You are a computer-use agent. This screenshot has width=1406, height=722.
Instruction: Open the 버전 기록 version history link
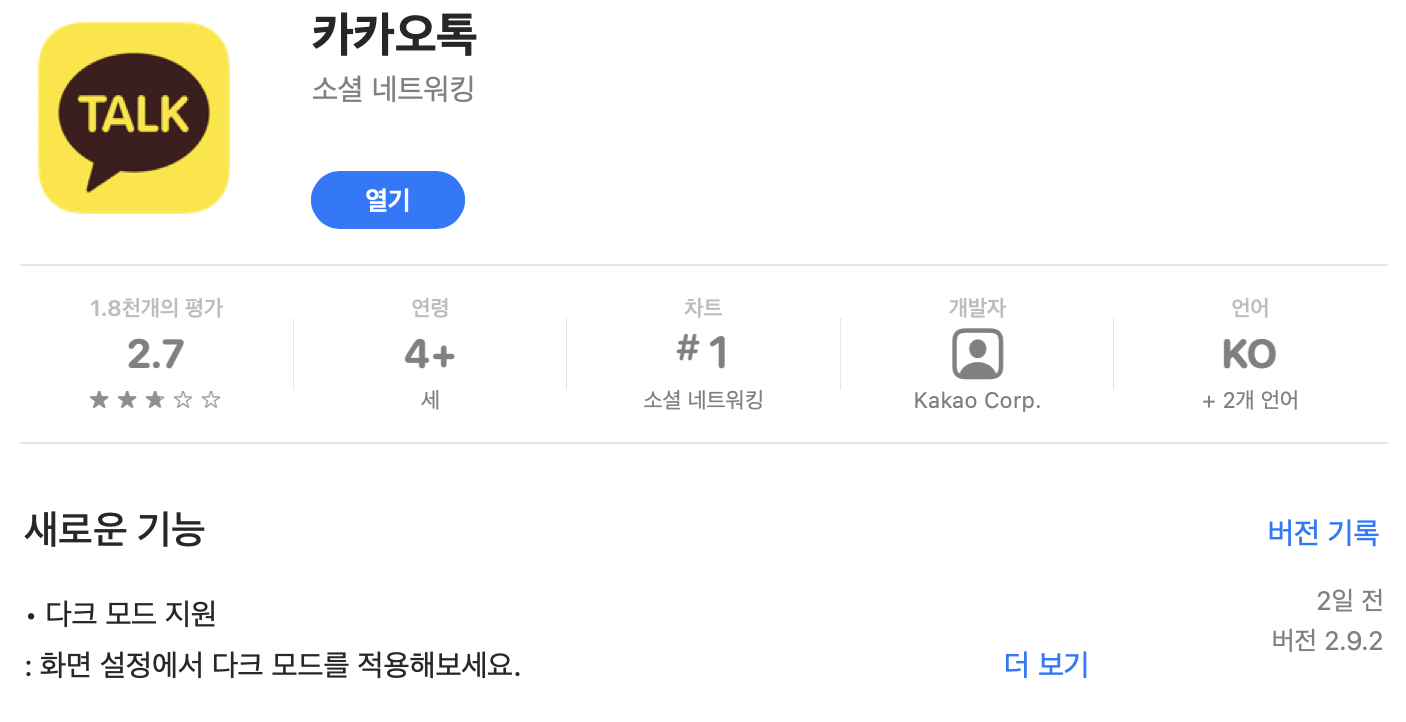pos(1323,532)
